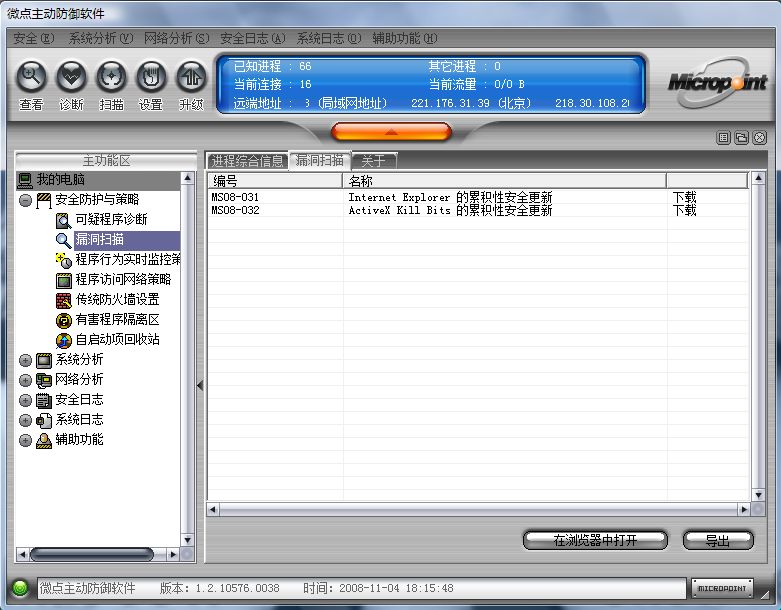
Task: Expand the 网络分析 tree node
Action: [25, 380]
